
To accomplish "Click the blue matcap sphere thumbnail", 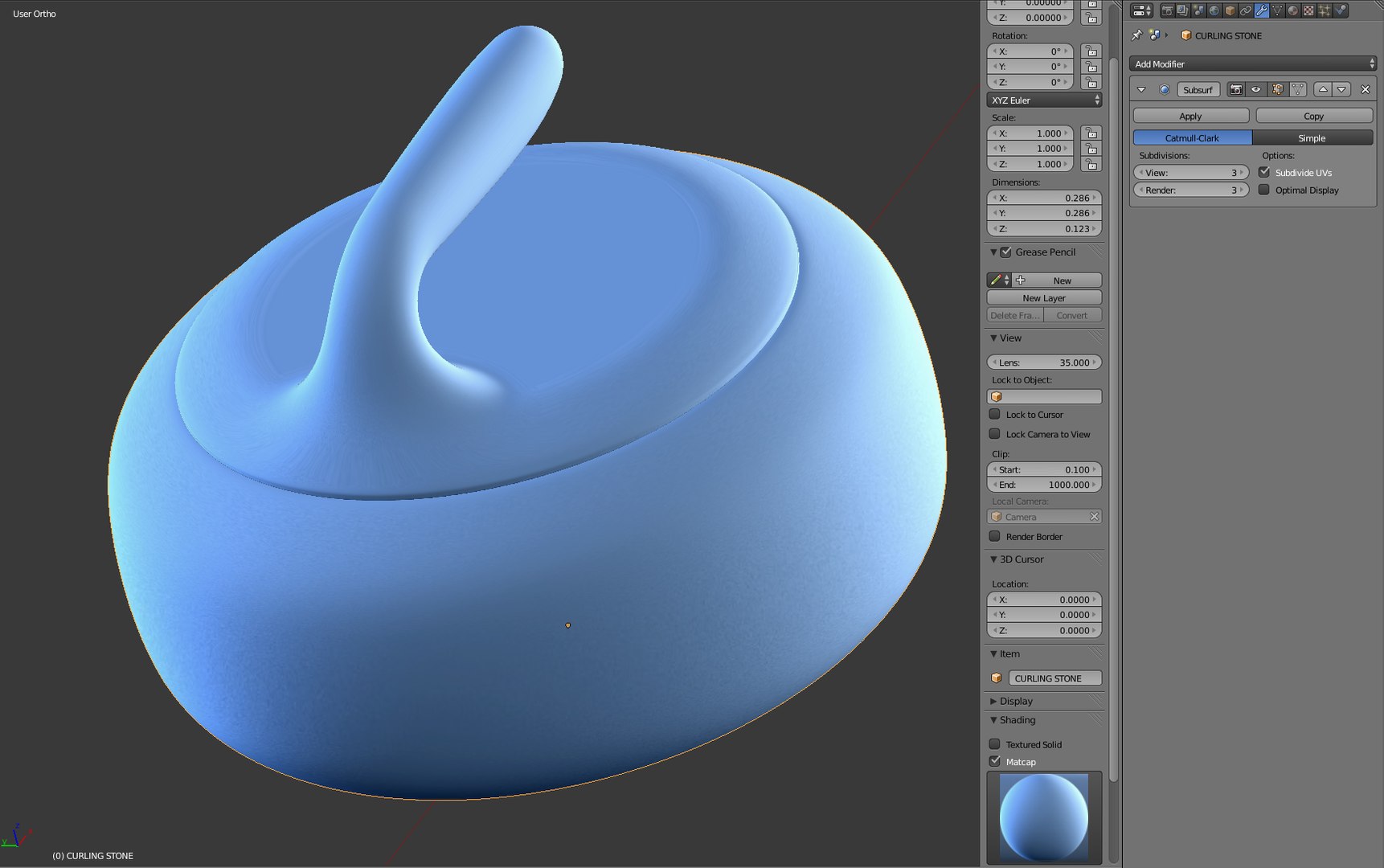I will coord(1044,818).
